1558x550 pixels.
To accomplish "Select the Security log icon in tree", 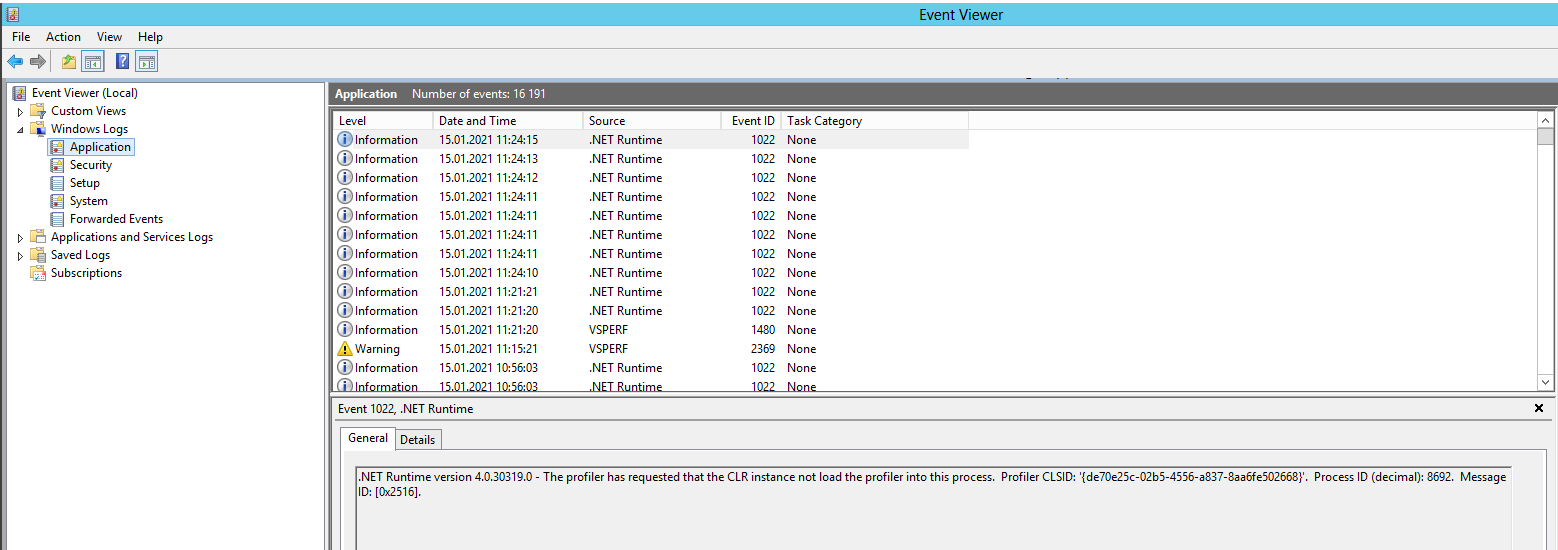I will pos(57,165).
